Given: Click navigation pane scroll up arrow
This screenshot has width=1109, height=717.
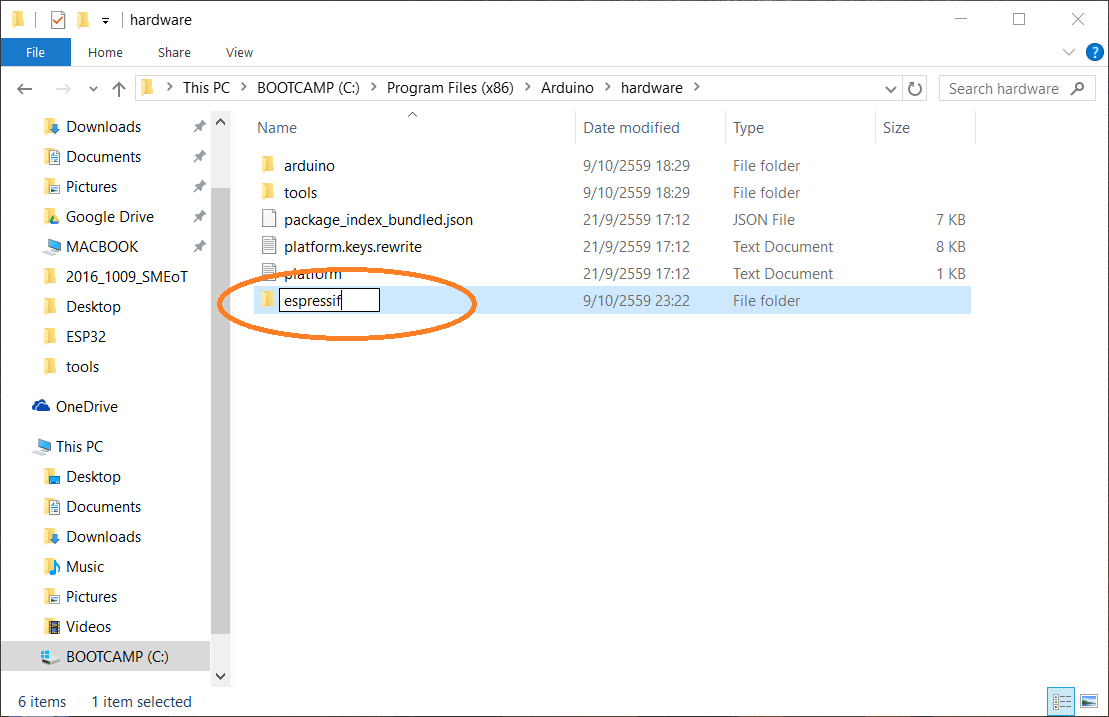Looking at the screenshot, I should tap(221, 122).
